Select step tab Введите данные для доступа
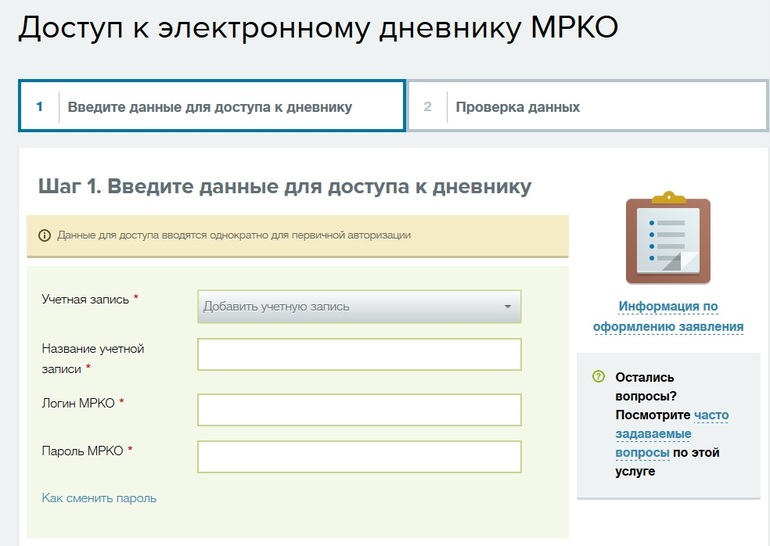The width and height of the screenshot is (770, 546). click(210, 106)
